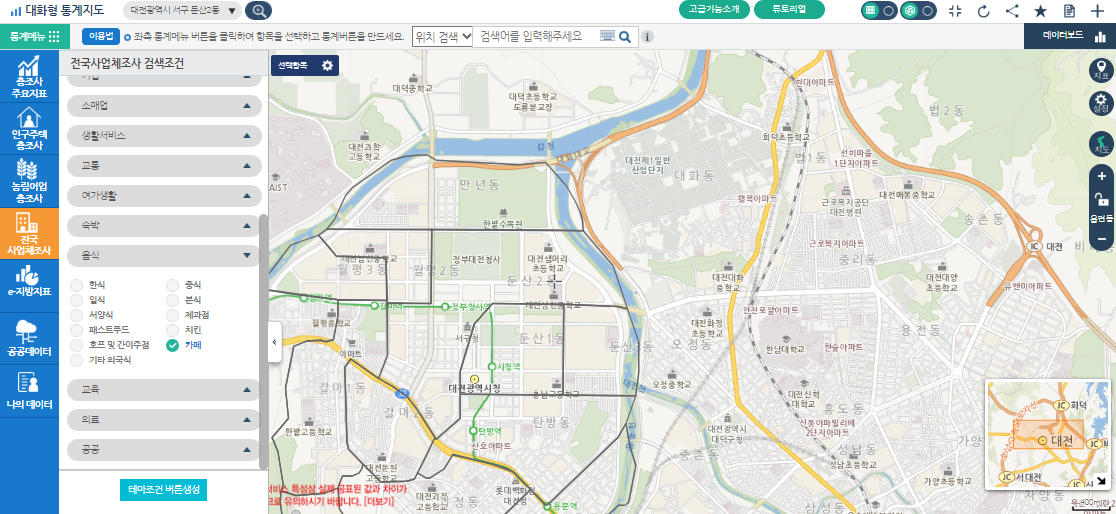Uncheck the 카페 option

tap(173, 344)
